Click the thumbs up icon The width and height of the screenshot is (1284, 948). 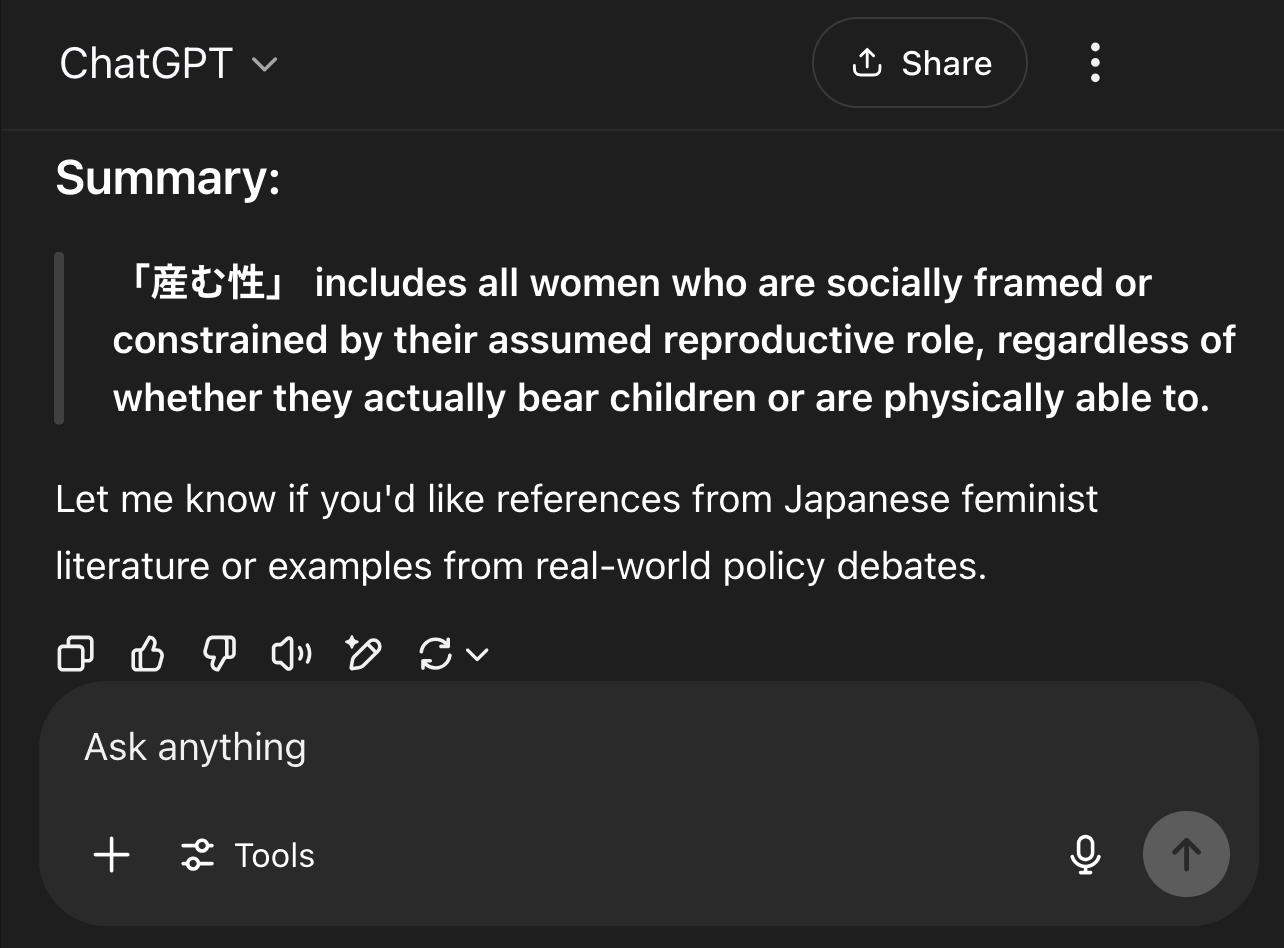pos(148,654)
